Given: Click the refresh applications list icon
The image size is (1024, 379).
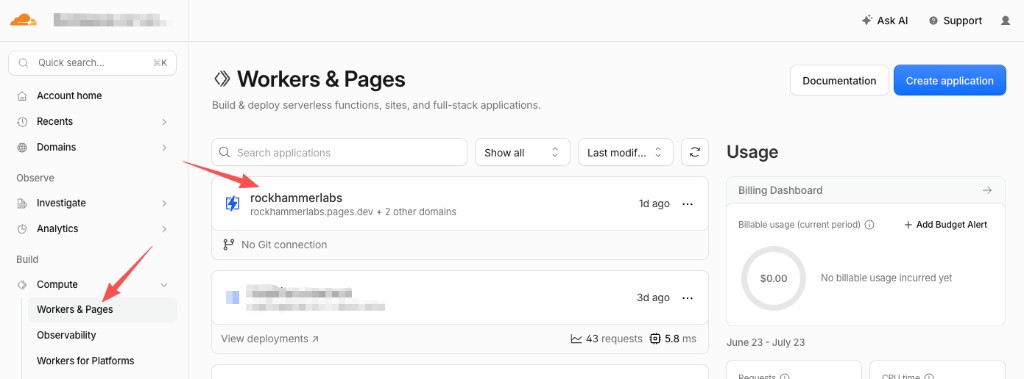Looking at the screenshot, I should pyautogui.click(x=695, y=152).
